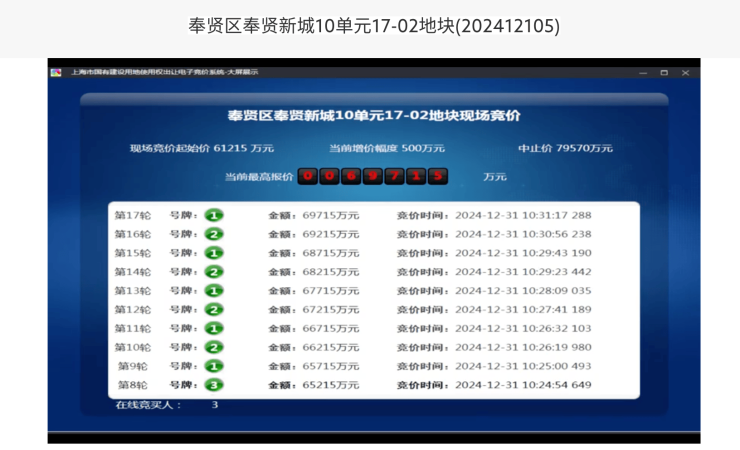Click the 当前最高报价 label
Image resolution: width=740 pixels, height=450 pixels.
[x=259, y=177]
